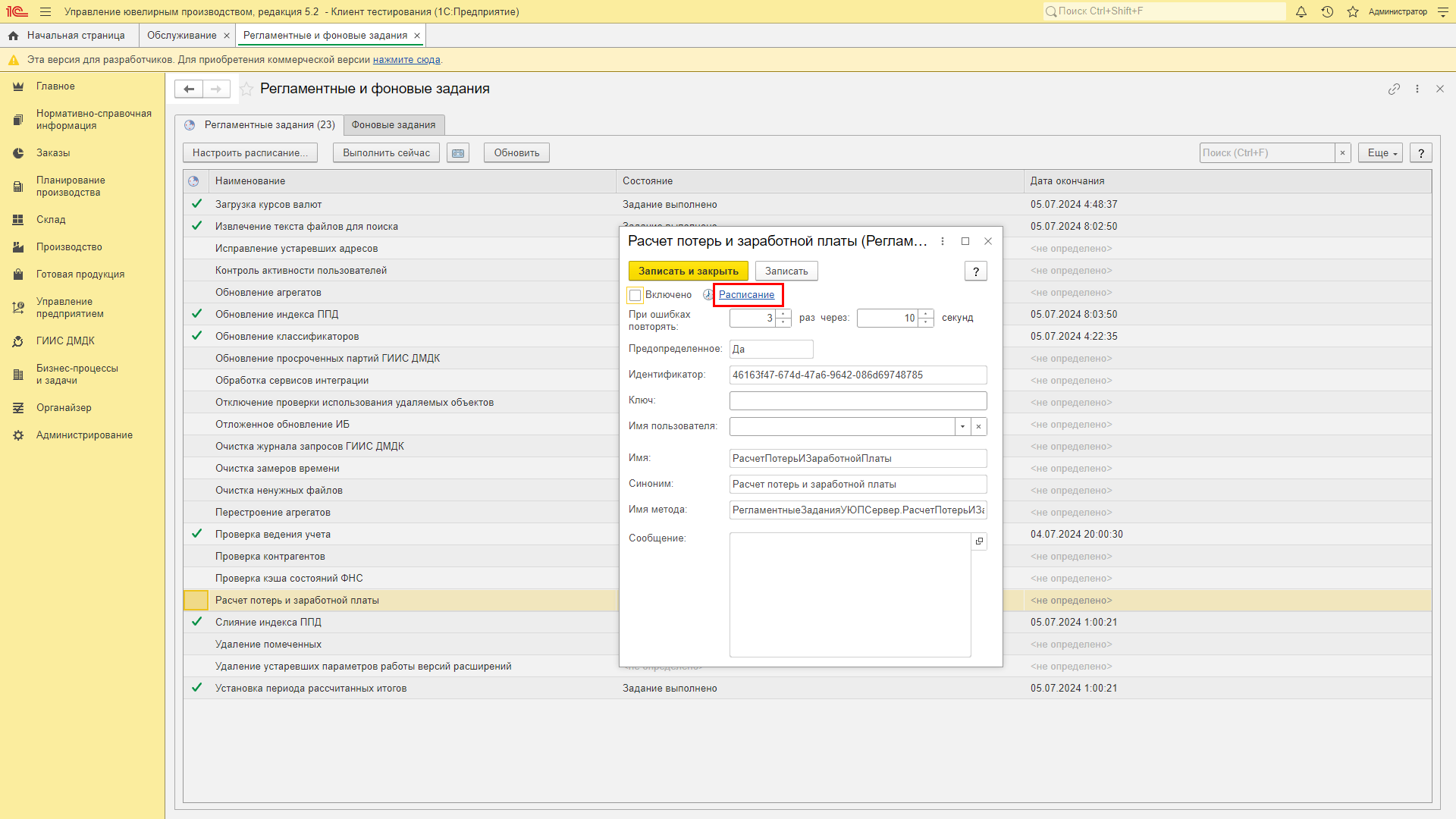Click Обновить button
1456x819 pixels.
tap(516, 153)
